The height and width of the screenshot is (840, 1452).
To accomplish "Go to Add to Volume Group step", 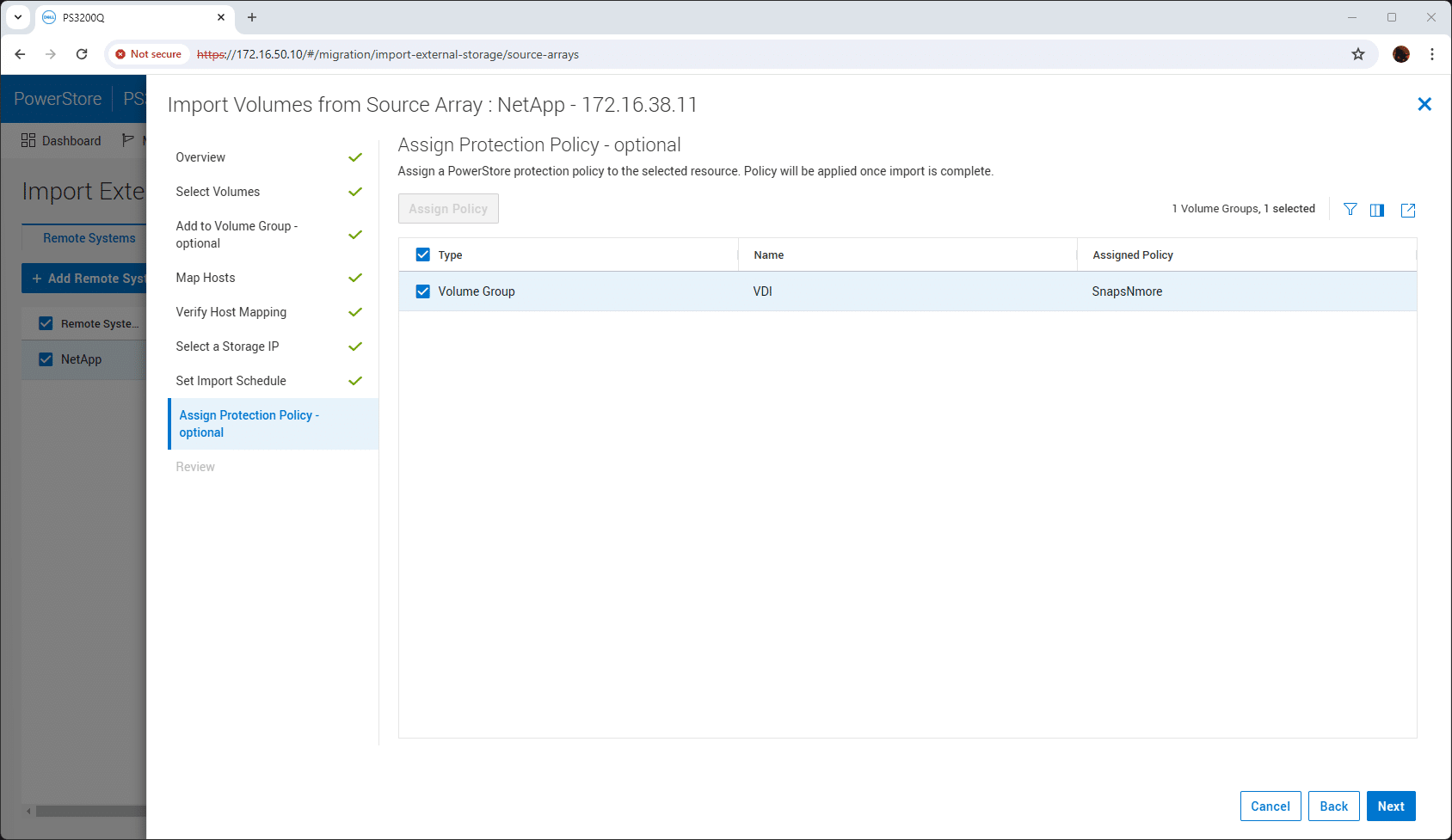I will click(x=237, y=235).
